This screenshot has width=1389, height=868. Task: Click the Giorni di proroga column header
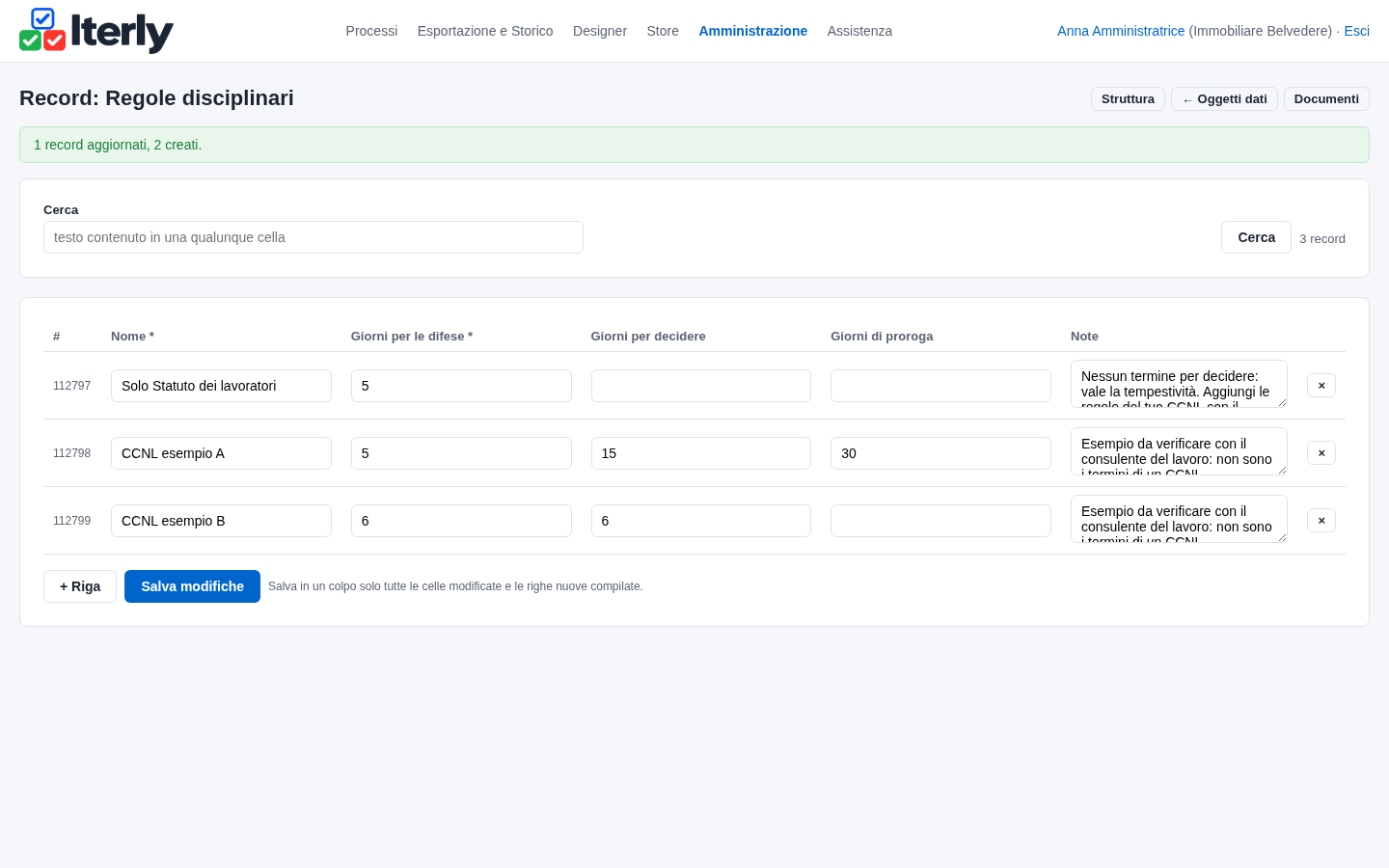(882, 337)
